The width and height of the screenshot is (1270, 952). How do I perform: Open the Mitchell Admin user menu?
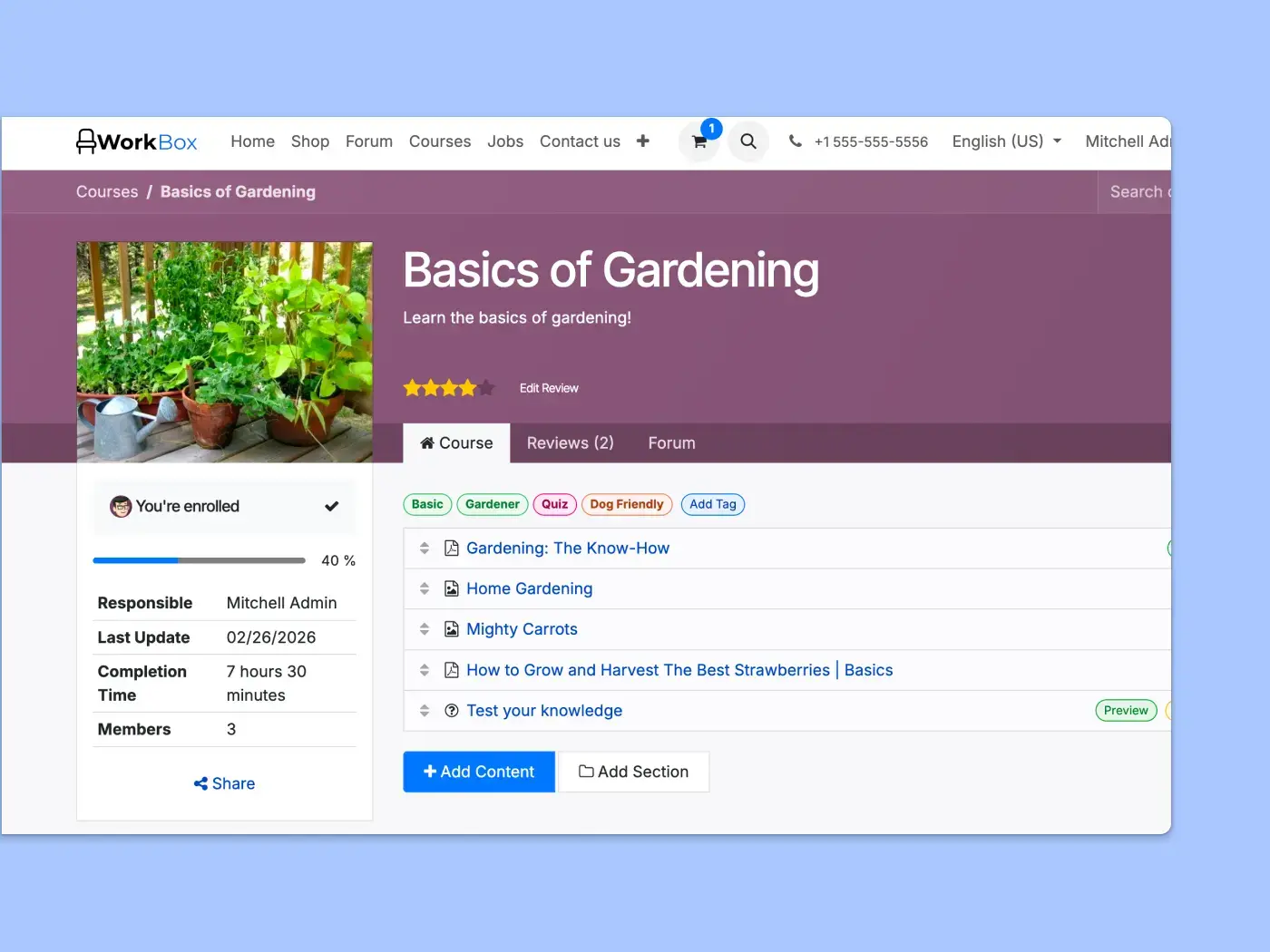(1128, 141)
